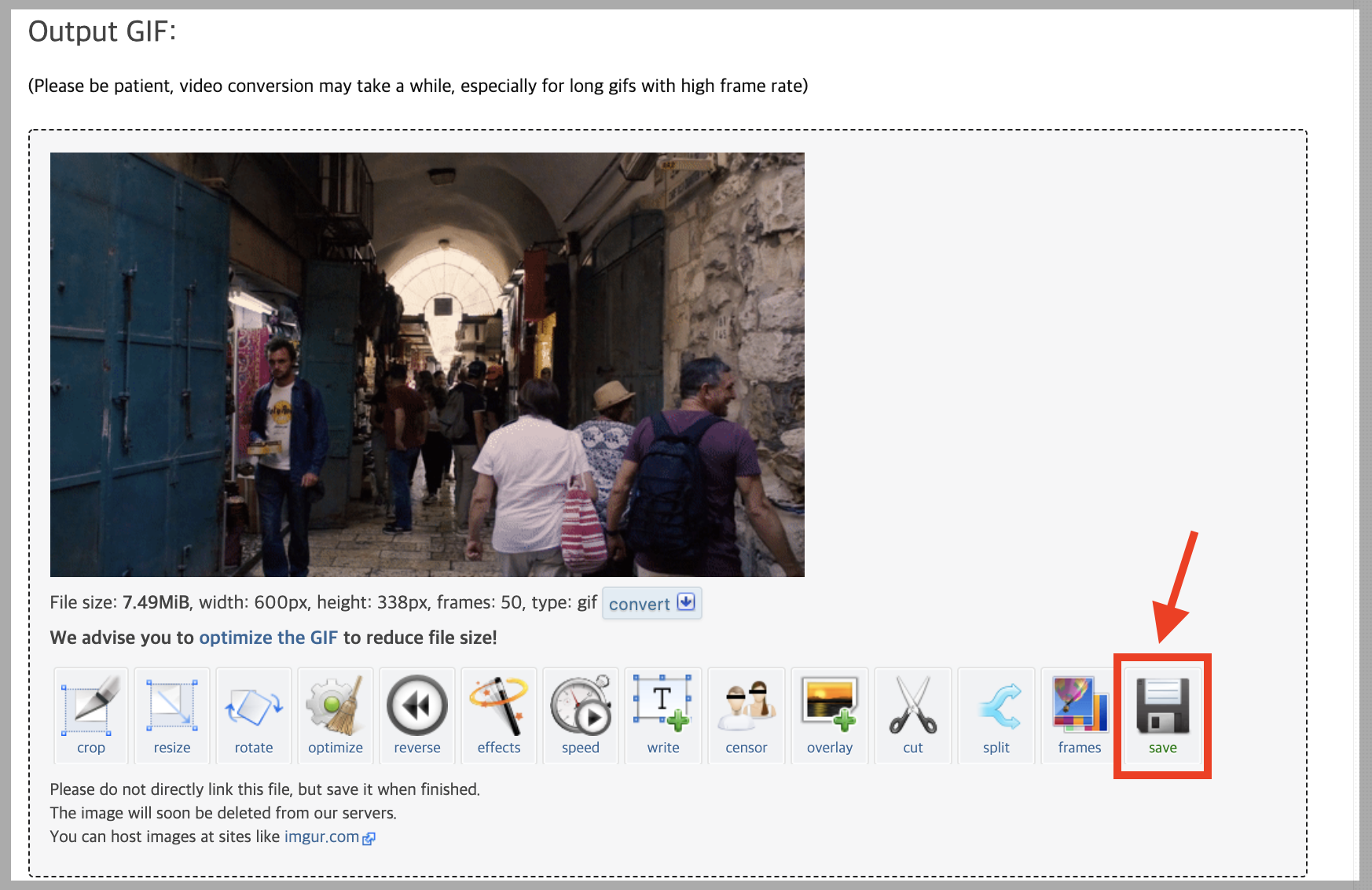Image resolution: width=1372 pixels, height=890 pixels.
Task: Open the split GIF tool
Action: pos(996,715)
